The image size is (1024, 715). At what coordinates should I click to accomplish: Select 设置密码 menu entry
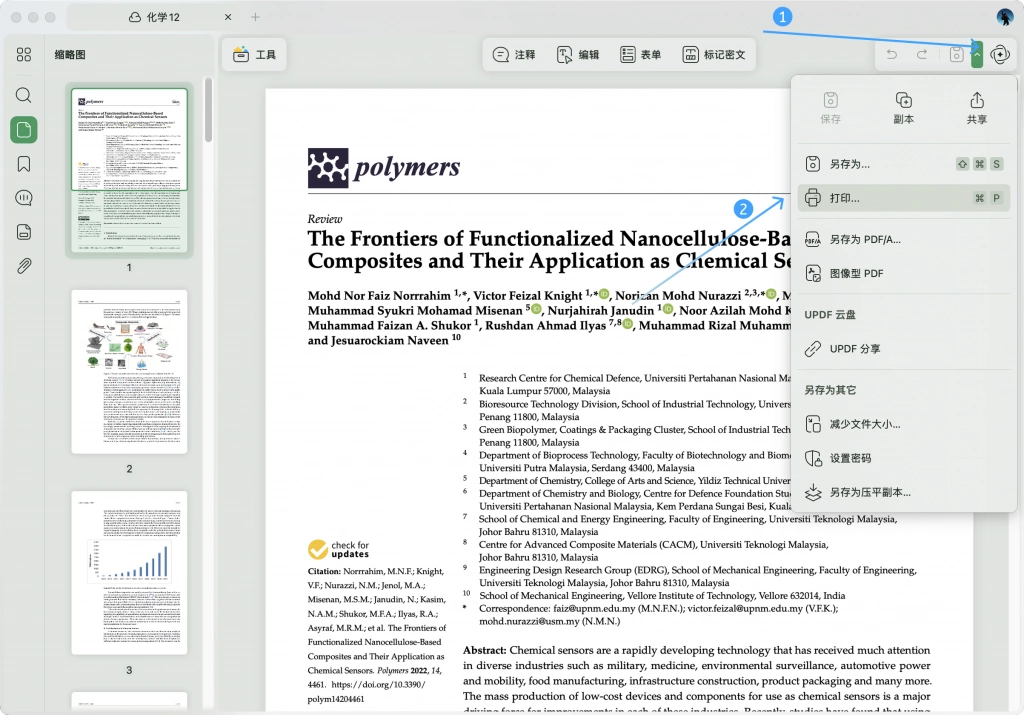click(x=903, y=458)
